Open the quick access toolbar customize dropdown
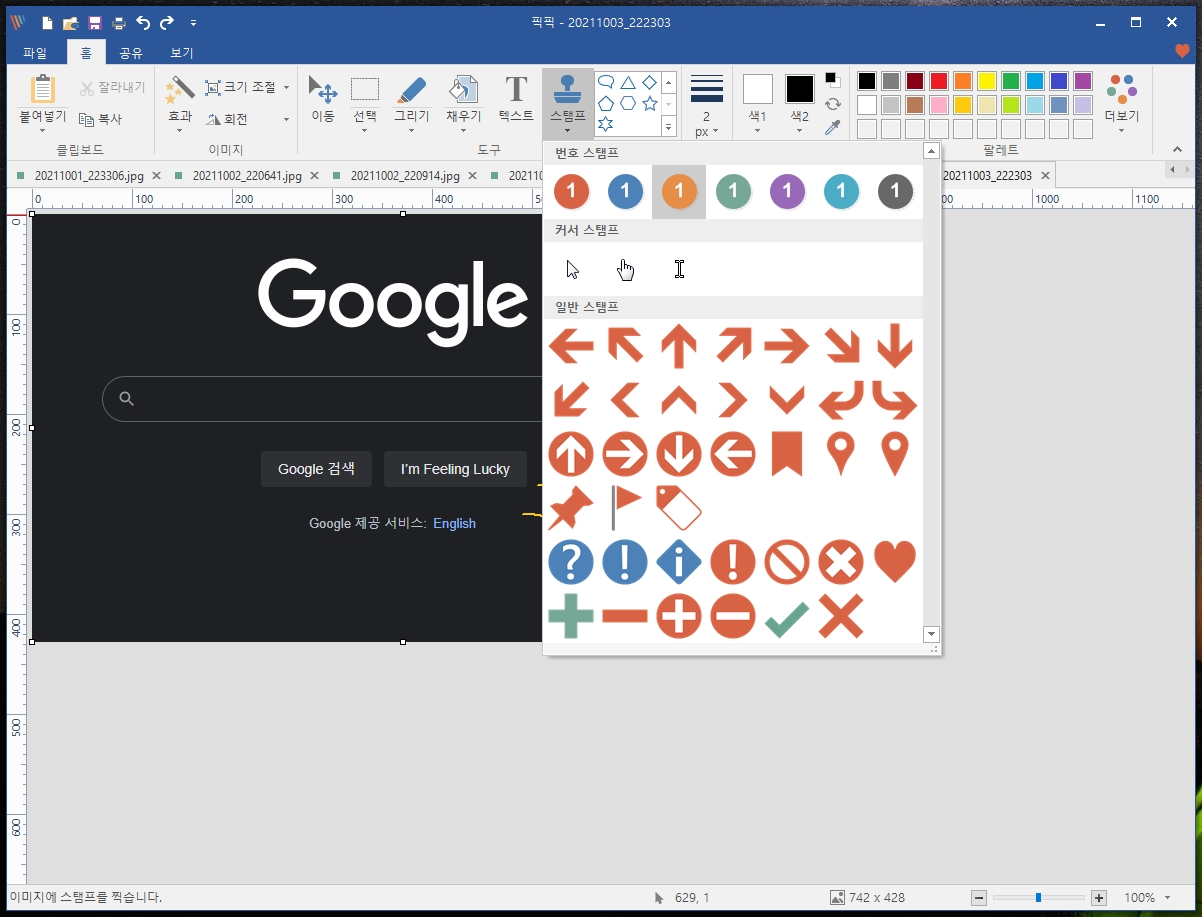The image size is (1202, 917). [193, 22]
